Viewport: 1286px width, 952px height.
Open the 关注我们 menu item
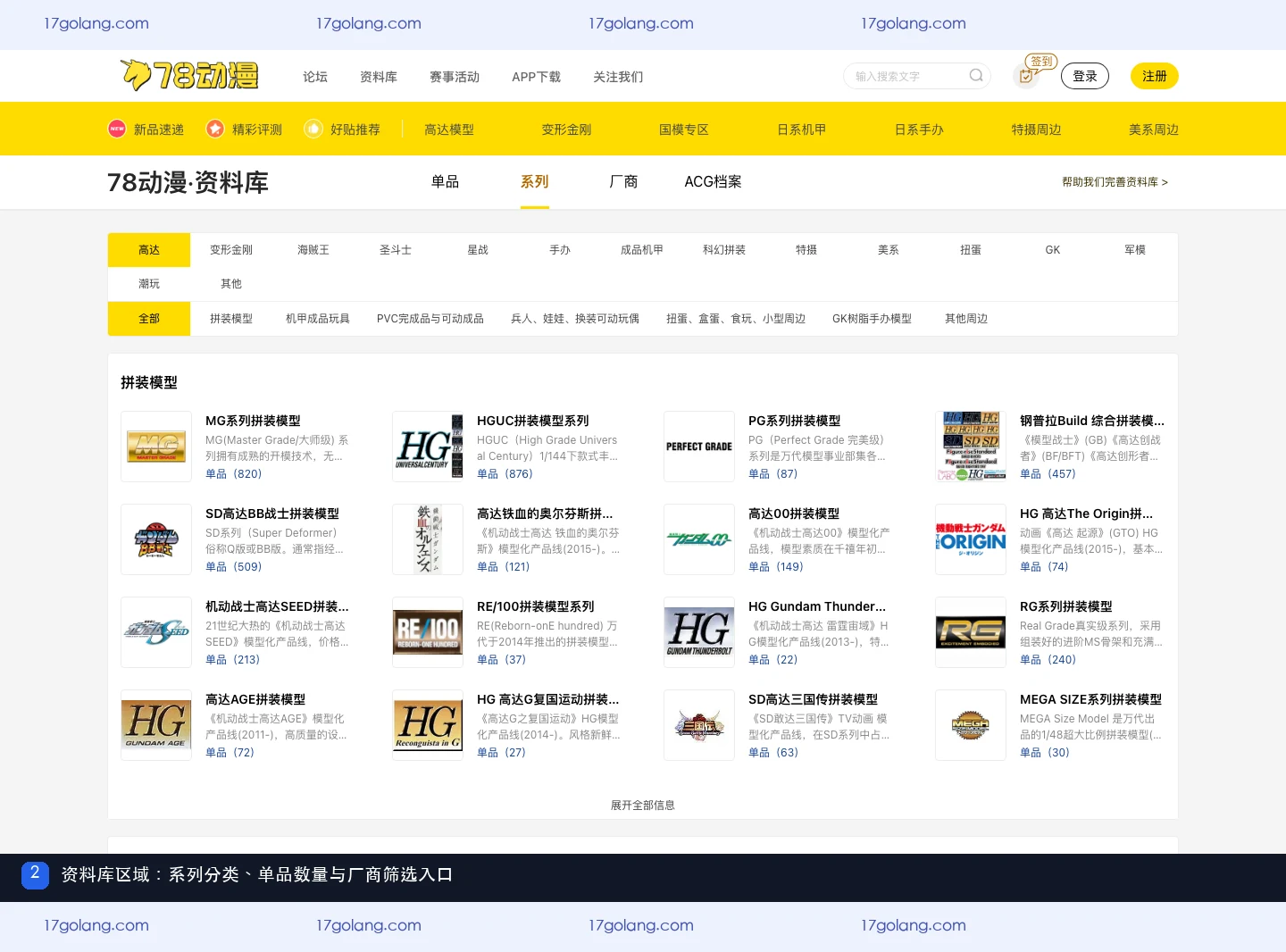pos(618,77)
